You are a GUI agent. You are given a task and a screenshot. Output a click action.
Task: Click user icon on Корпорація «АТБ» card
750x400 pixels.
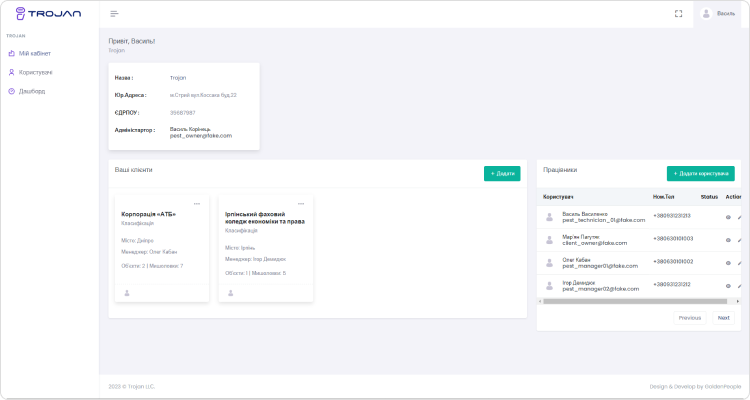[127, 293]
